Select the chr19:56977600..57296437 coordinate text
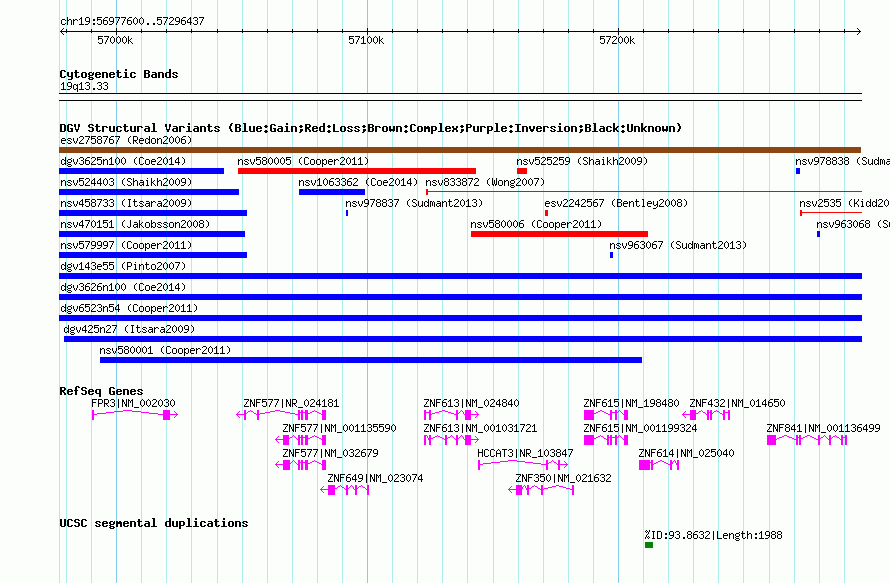Screen dimensions: 890x583 coord(132,21)
